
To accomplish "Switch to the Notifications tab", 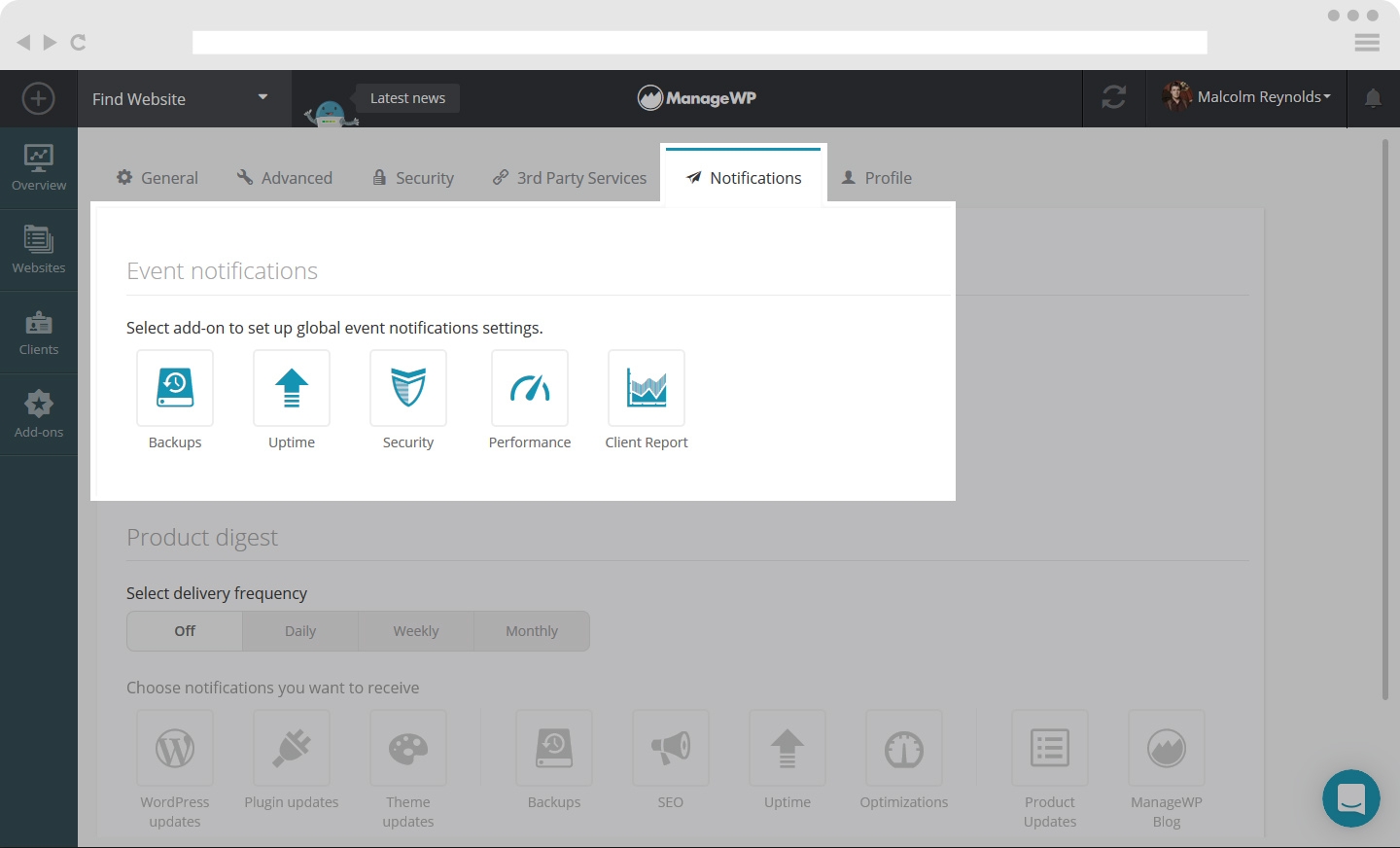I will (744, 176).
